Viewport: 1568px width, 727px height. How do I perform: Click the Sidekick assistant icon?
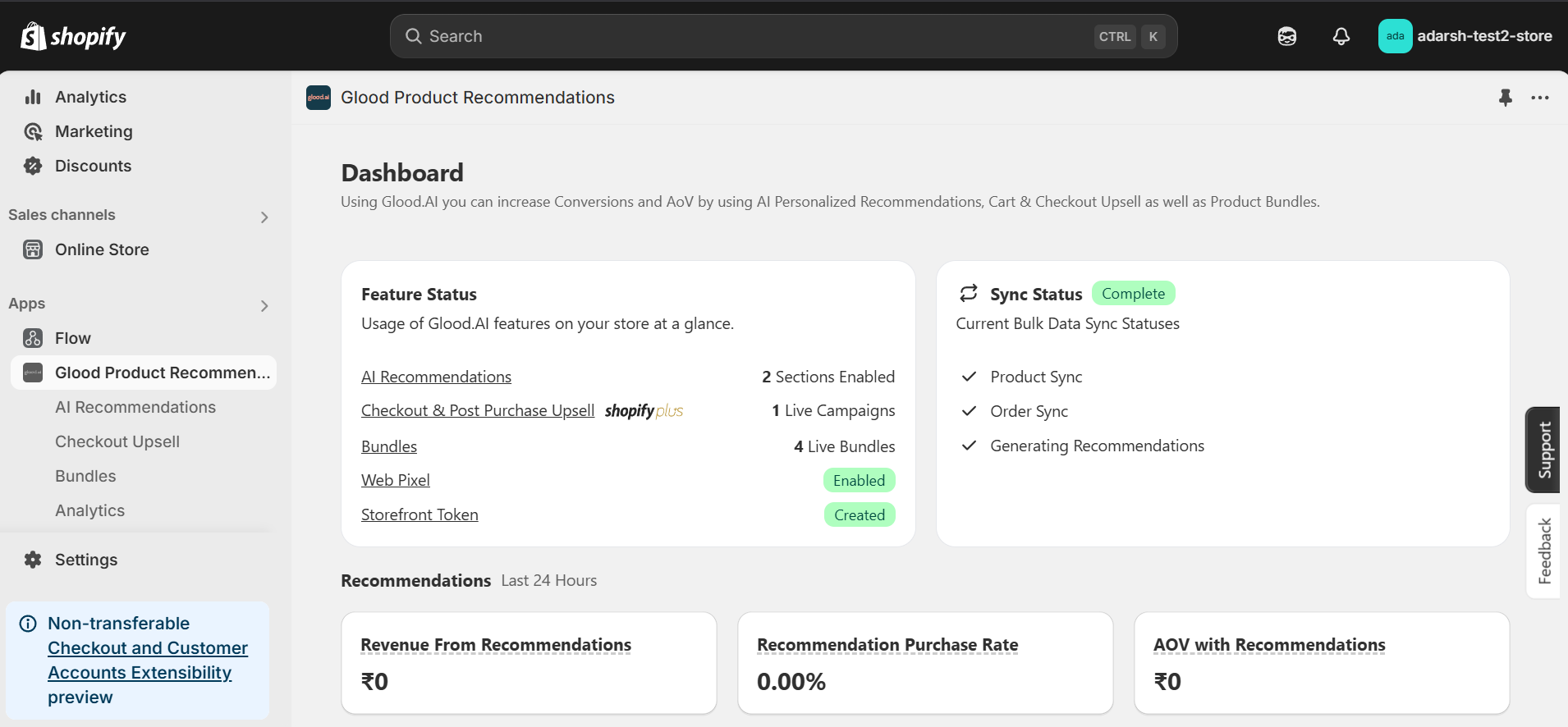coord(1286,36)
